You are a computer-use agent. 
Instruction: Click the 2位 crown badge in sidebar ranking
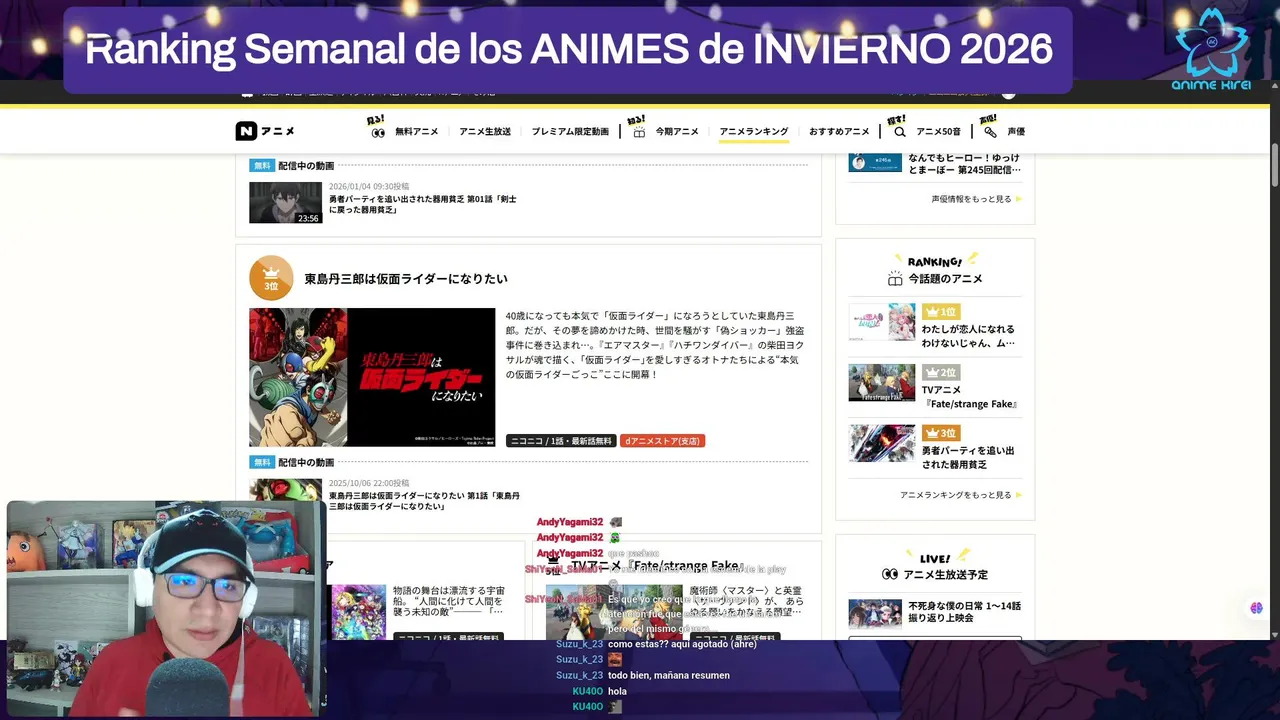pos(941,372)
